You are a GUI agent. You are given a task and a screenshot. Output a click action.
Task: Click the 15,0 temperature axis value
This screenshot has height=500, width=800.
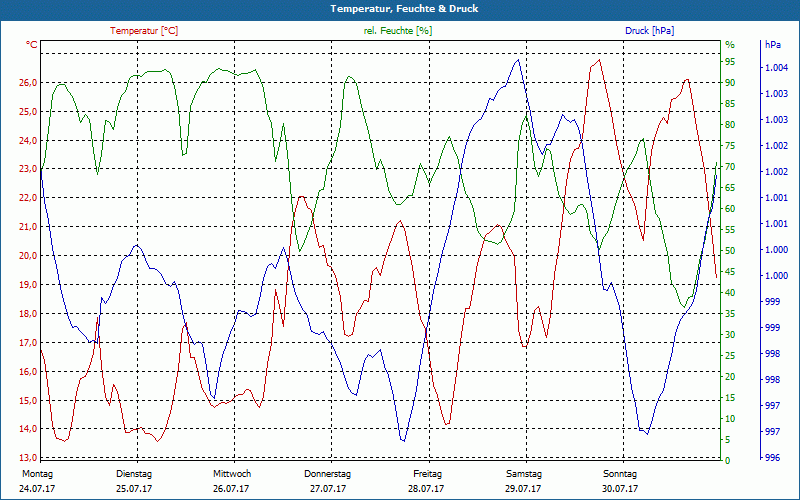29,401
